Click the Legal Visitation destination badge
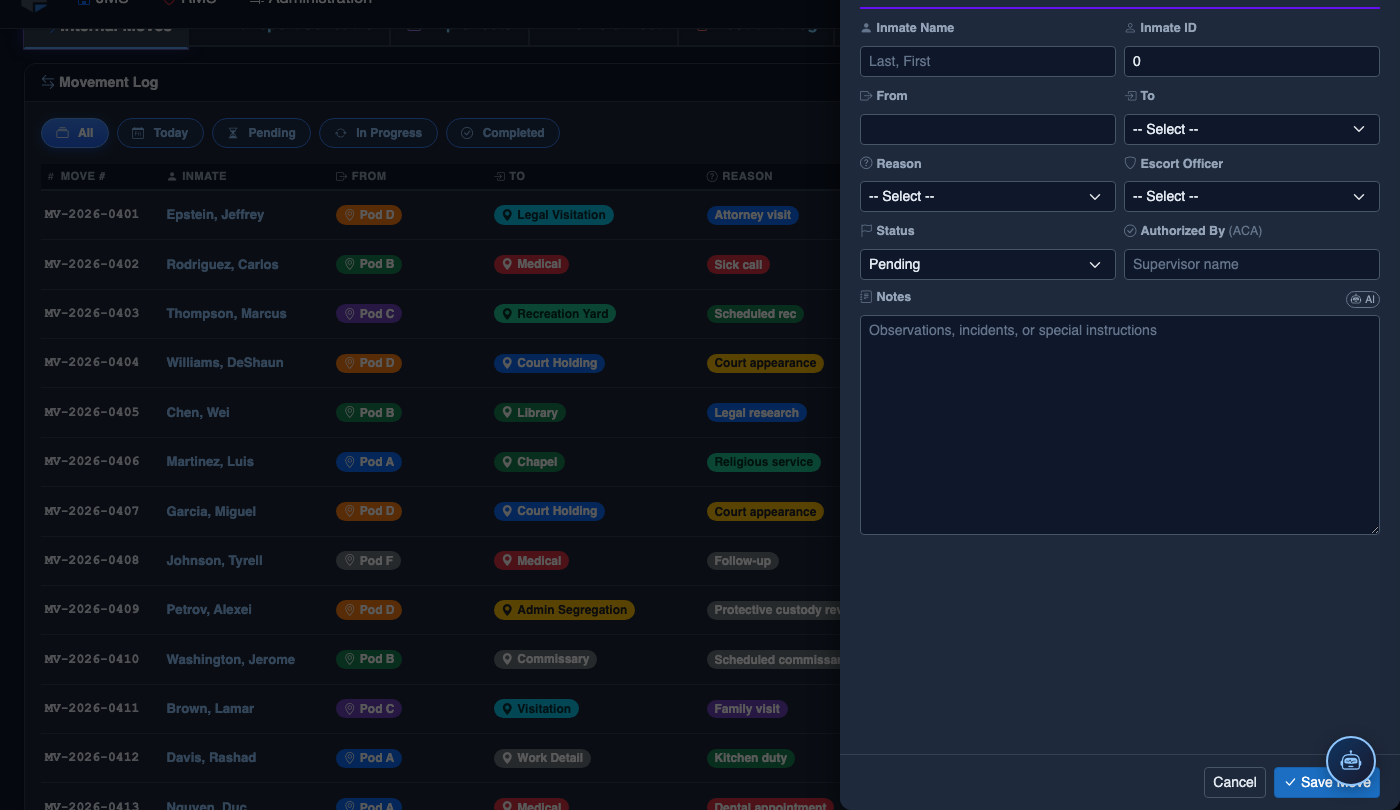Screen dimensions: 1400x810 (553, 215)
